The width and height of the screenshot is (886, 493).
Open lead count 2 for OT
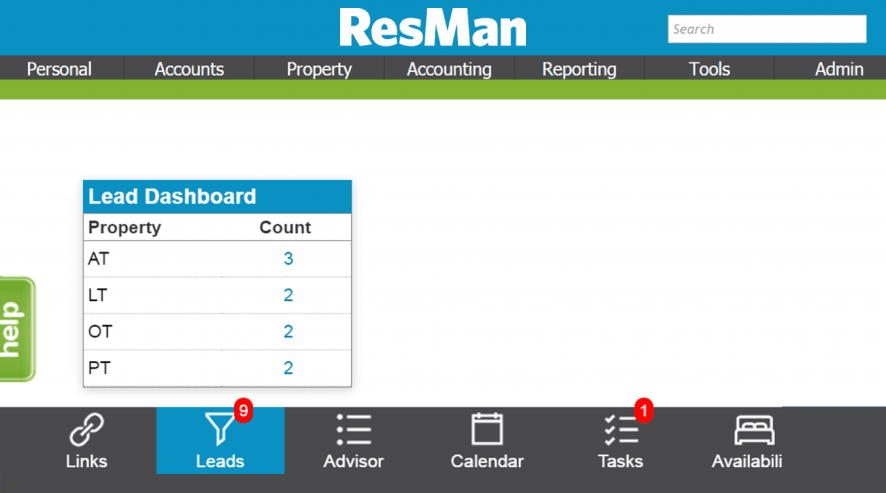click(288, 332)
